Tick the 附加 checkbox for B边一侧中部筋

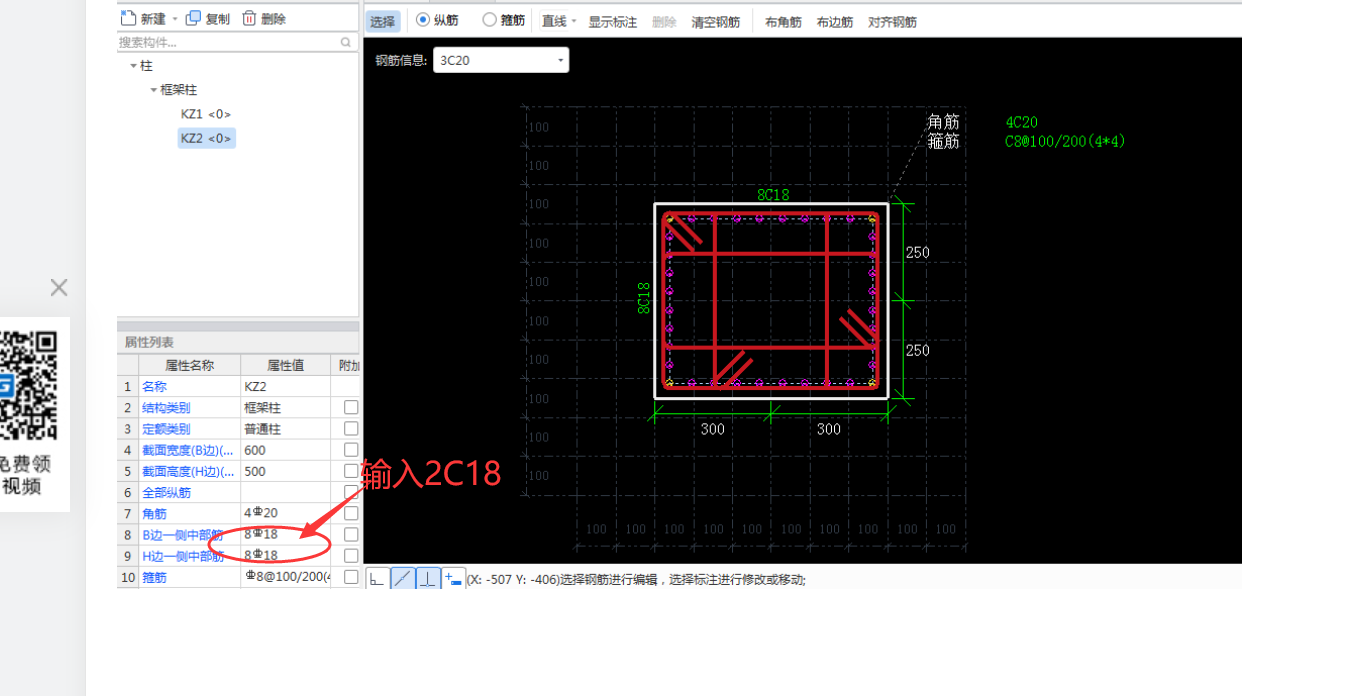click(351, 535)
